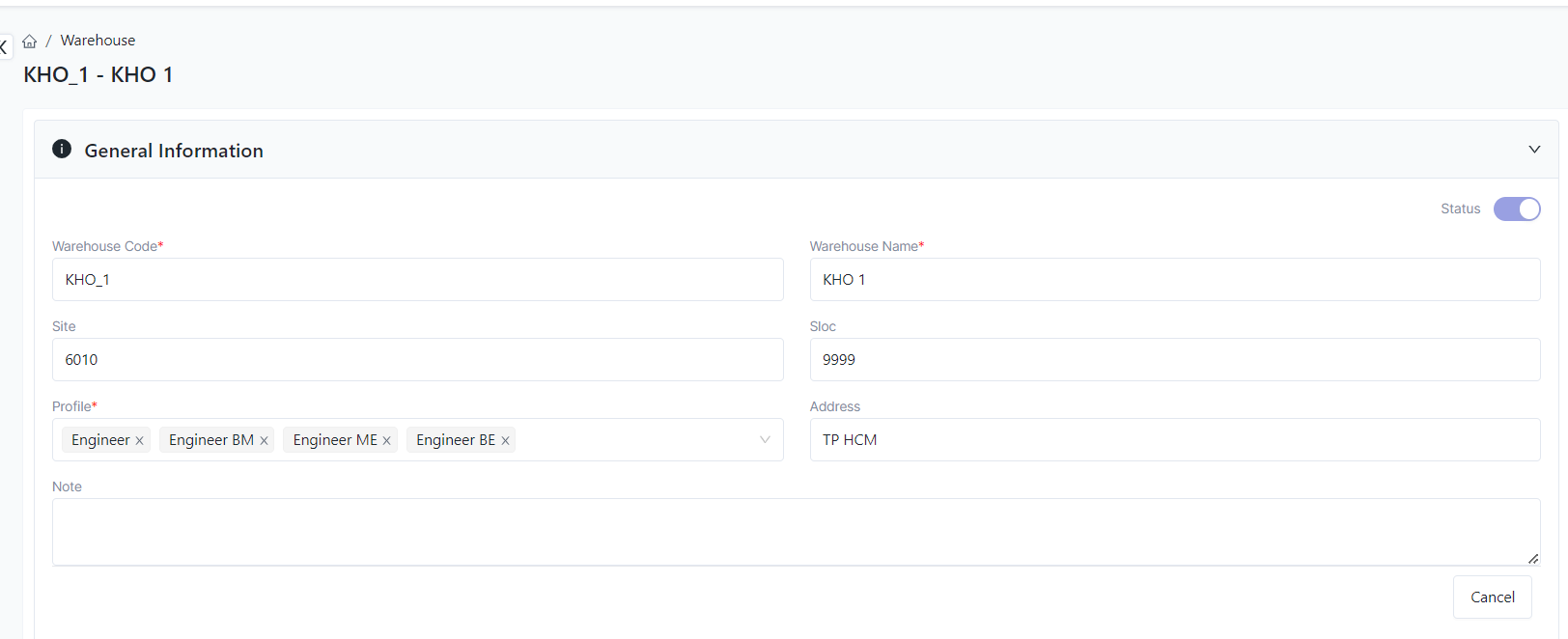Remove the Engineer profile tag
Viewport: 1568px width, 639px height.
pyautogui.click(x=139, y=440)
